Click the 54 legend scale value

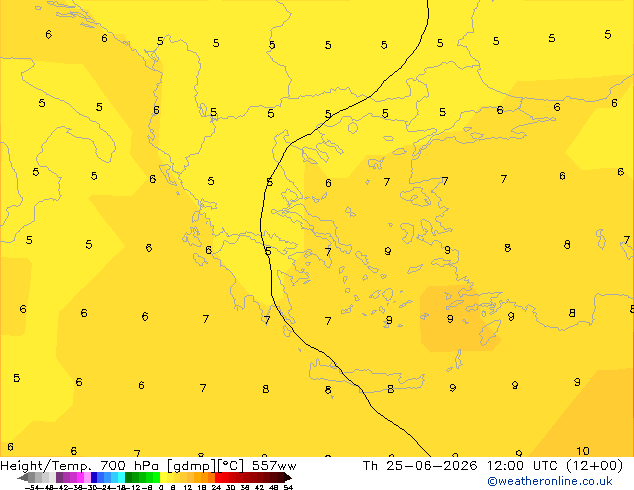click(x=288, y=487)
